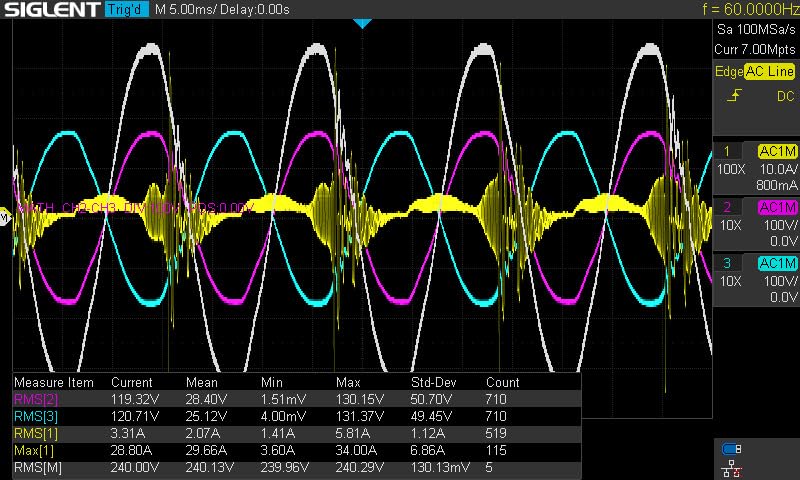Click the blue trigger position marker triangle
This screenshot has height=480, width=800.
362,23
